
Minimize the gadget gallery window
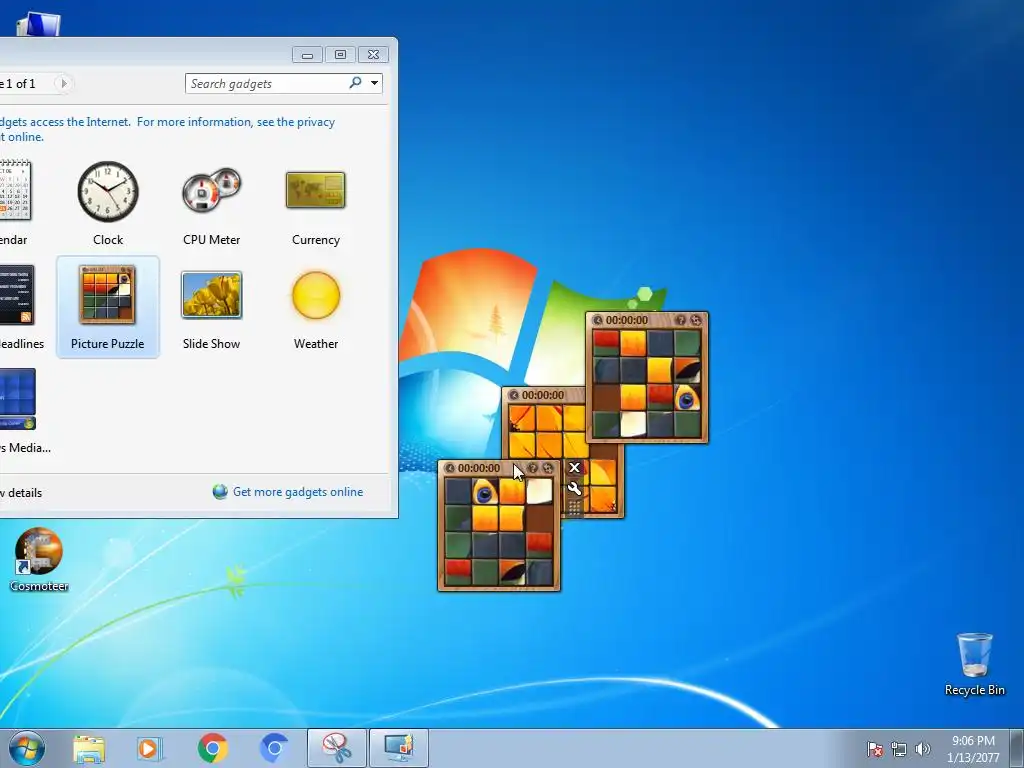(x=308, y=55)
